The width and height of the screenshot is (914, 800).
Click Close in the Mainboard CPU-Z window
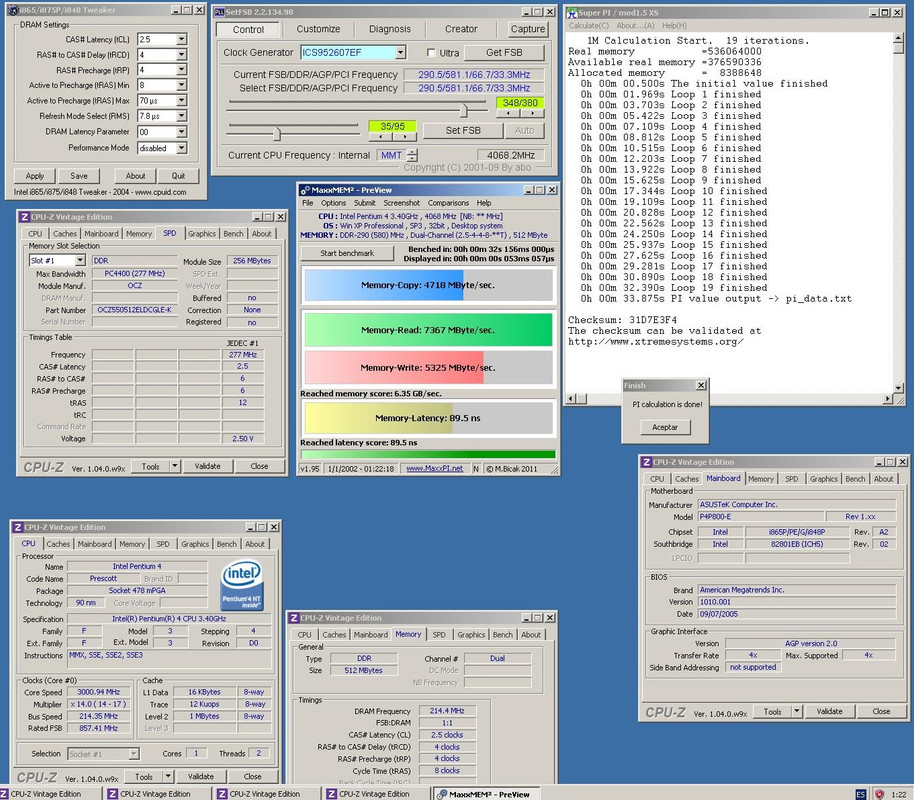881,711
